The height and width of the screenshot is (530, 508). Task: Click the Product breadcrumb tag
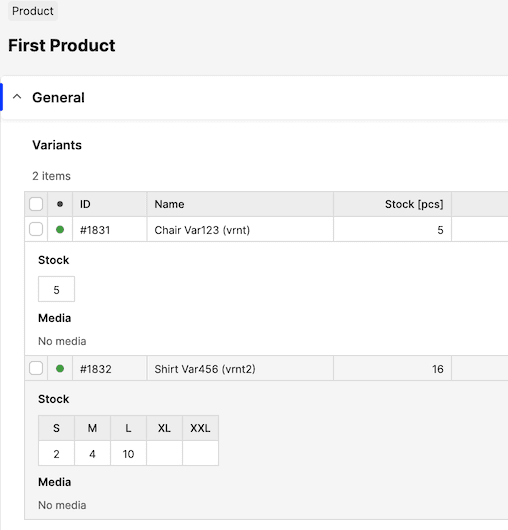click(33, 11)
